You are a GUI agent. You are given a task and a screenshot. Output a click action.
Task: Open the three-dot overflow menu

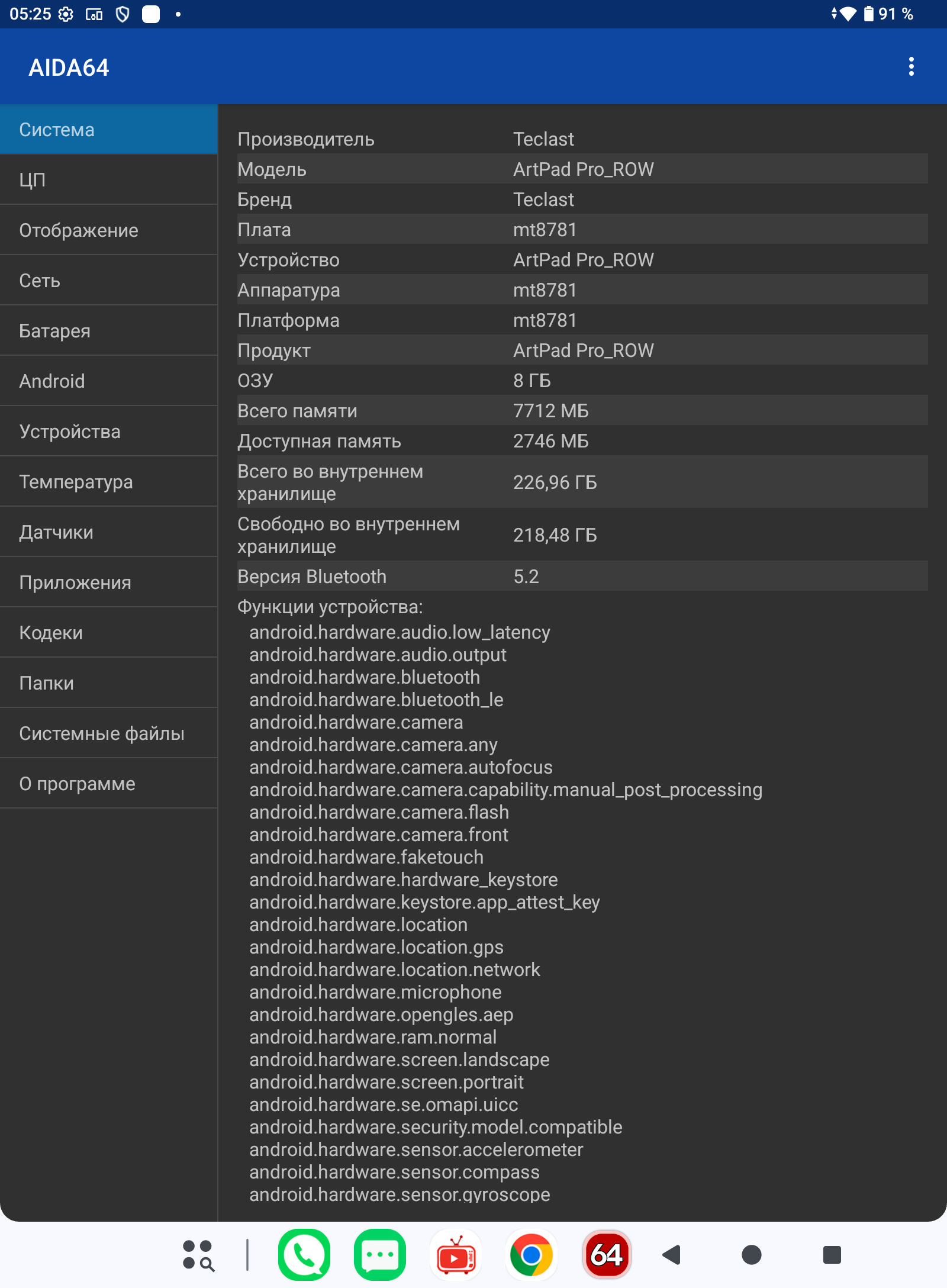coord(911,67)
